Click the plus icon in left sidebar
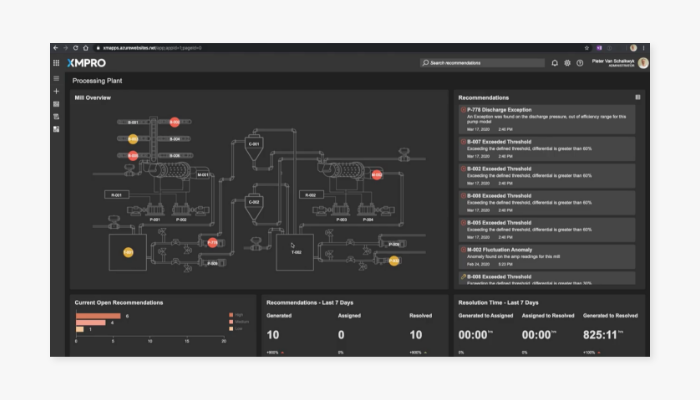 (x=56, y=91)
